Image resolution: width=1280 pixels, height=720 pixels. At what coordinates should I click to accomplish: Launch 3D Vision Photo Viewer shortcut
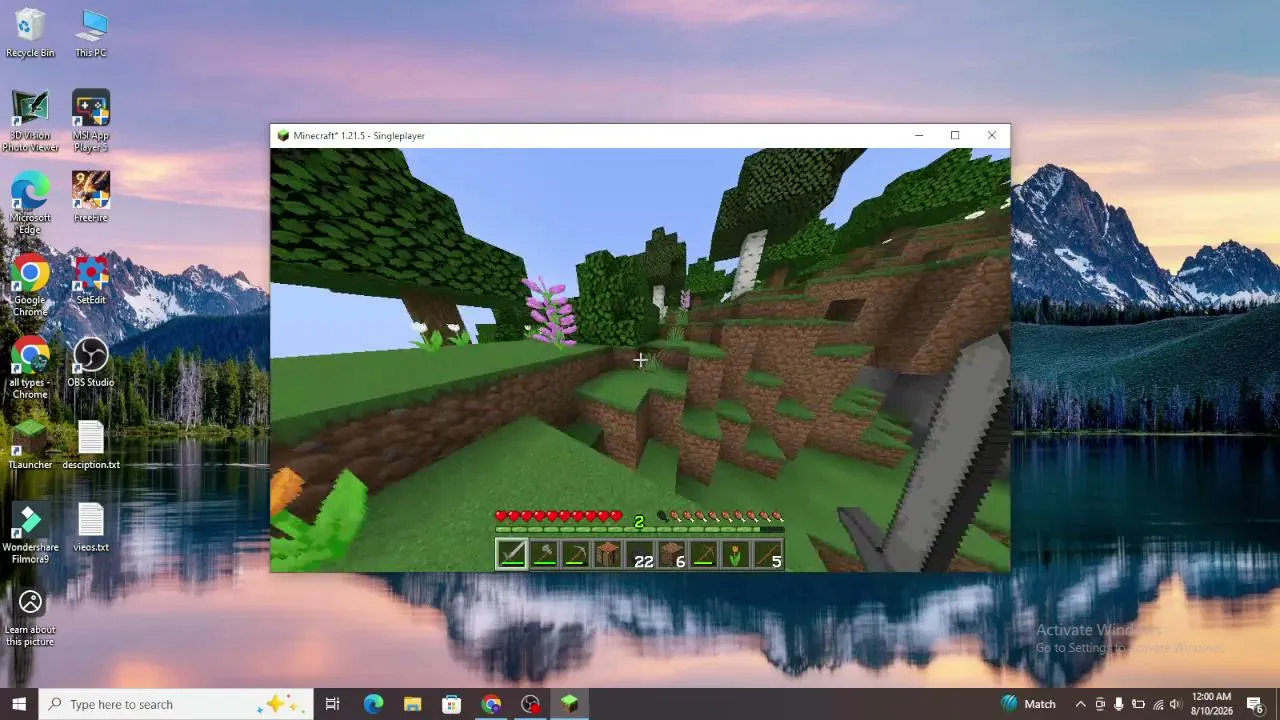click(x=30, y=121)
